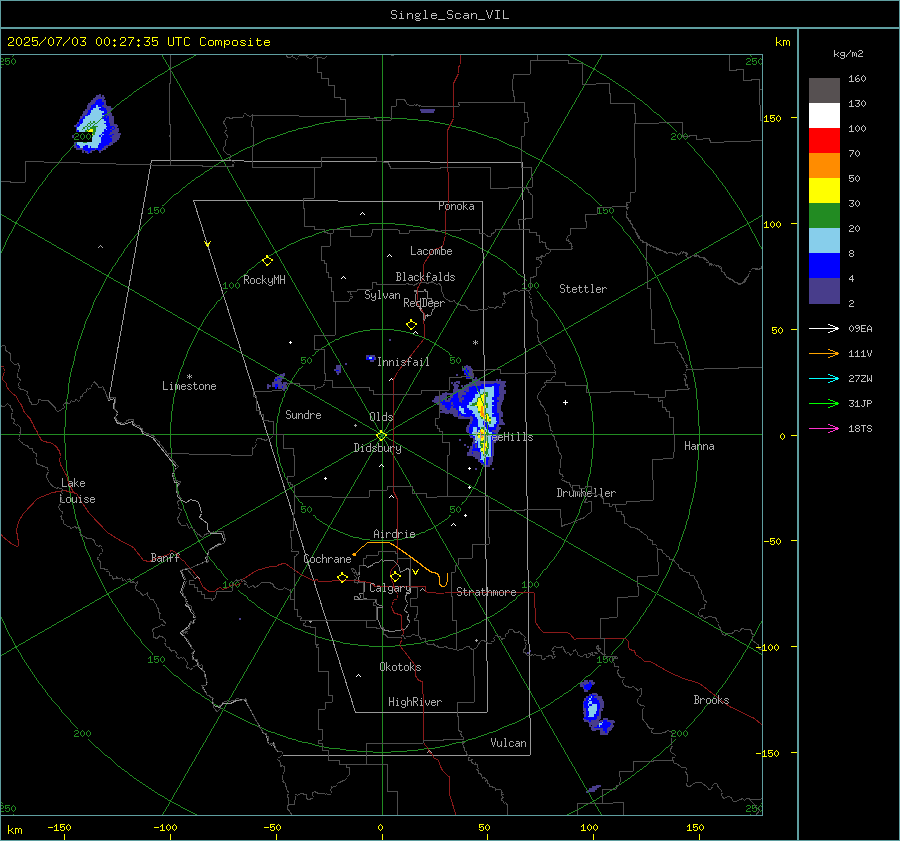Pick the orange 50-70 color swatch
The height and width of the screenshot is (841, 900).
824,165
